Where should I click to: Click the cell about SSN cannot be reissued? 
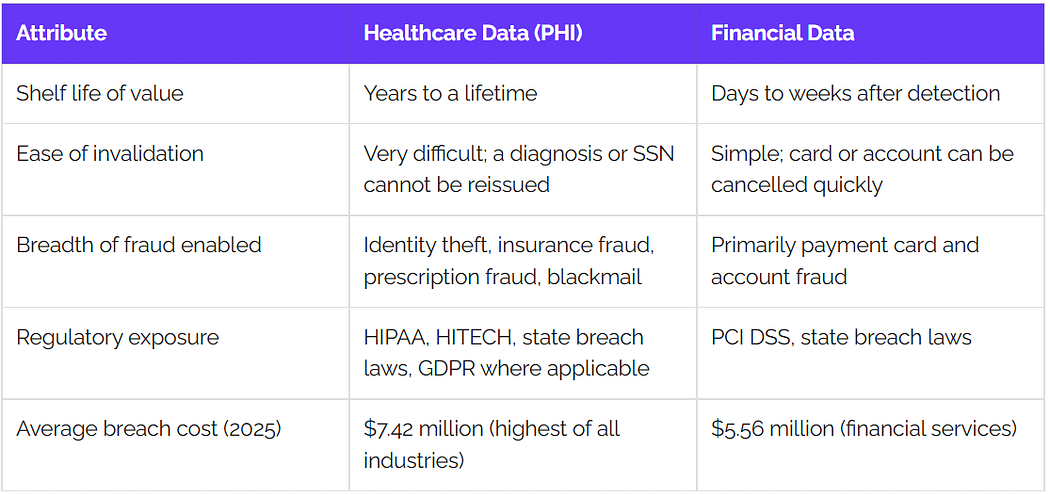pyautogui.click(x=523, y=169)
